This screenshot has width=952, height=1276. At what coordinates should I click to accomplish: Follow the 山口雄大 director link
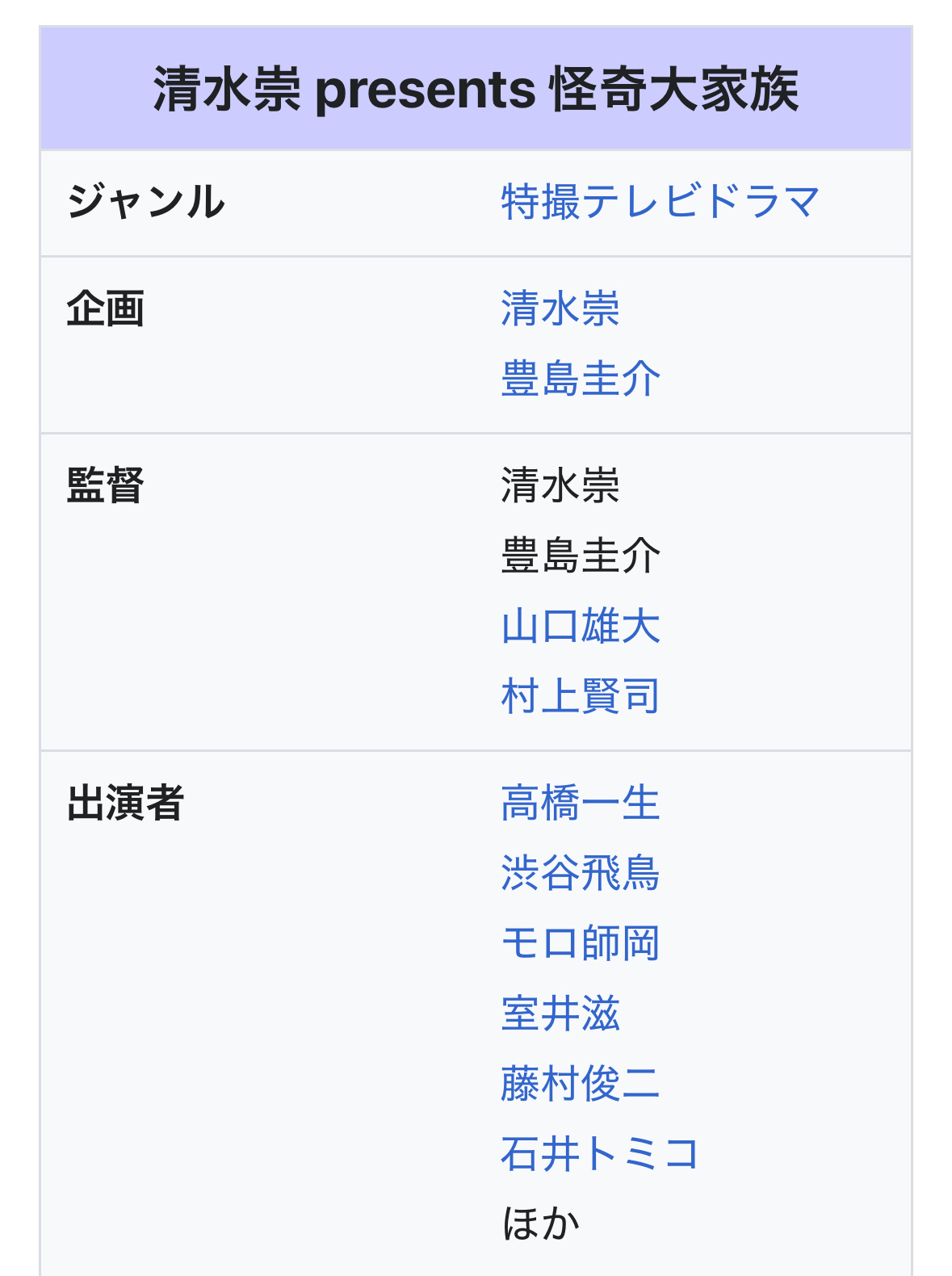(580, 627)
